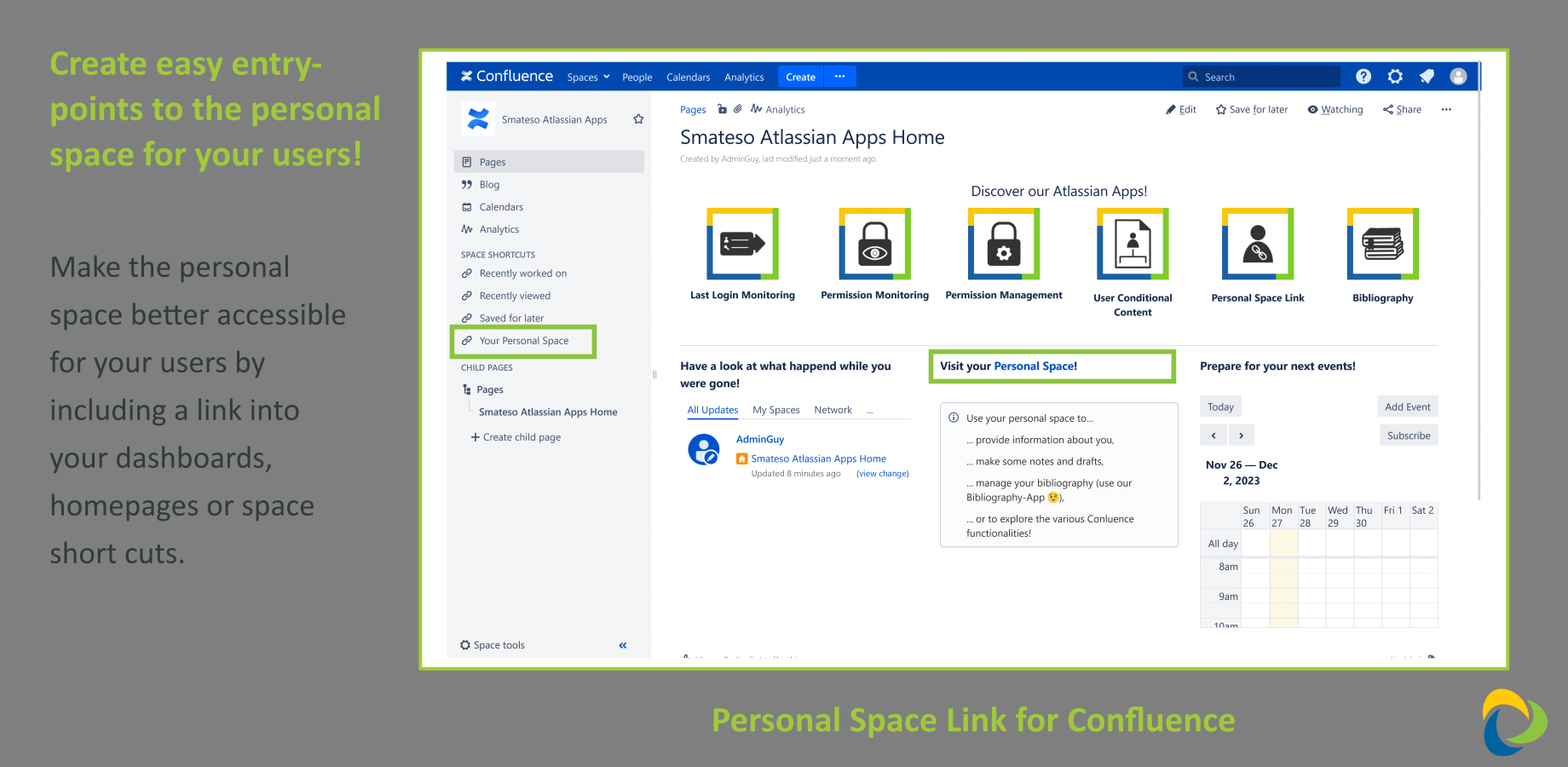Open the notifications icon in header
This screenshot has height=767, width=1568.
(x=1427, y=77)
